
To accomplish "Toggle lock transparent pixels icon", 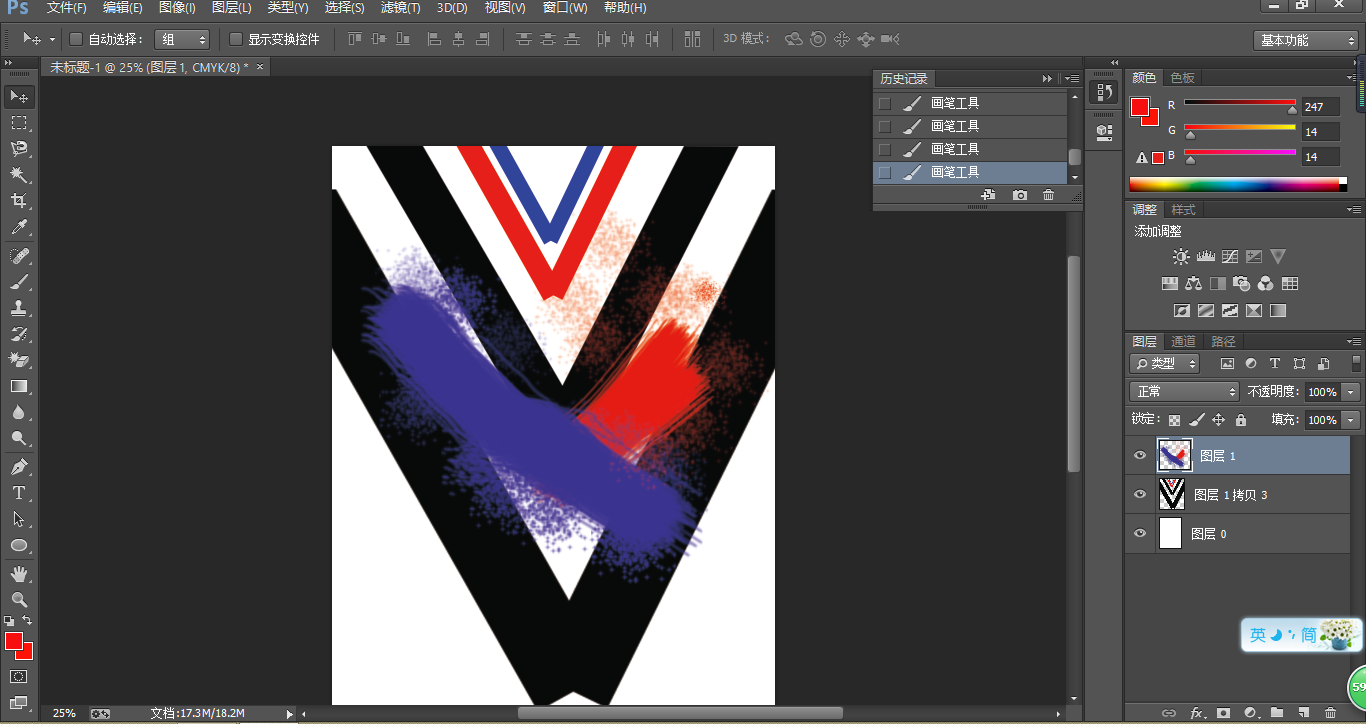I will [x=1174, y=420].
